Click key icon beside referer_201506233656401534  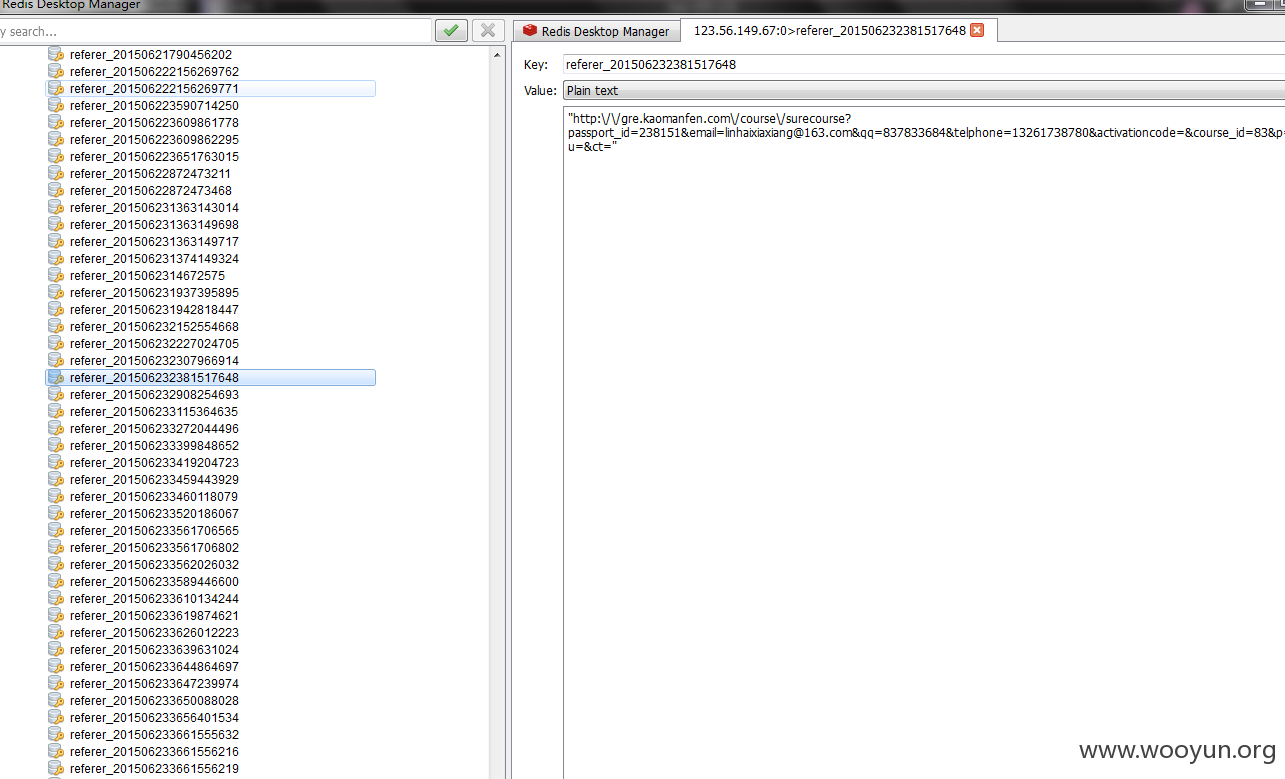click(56, 718)
